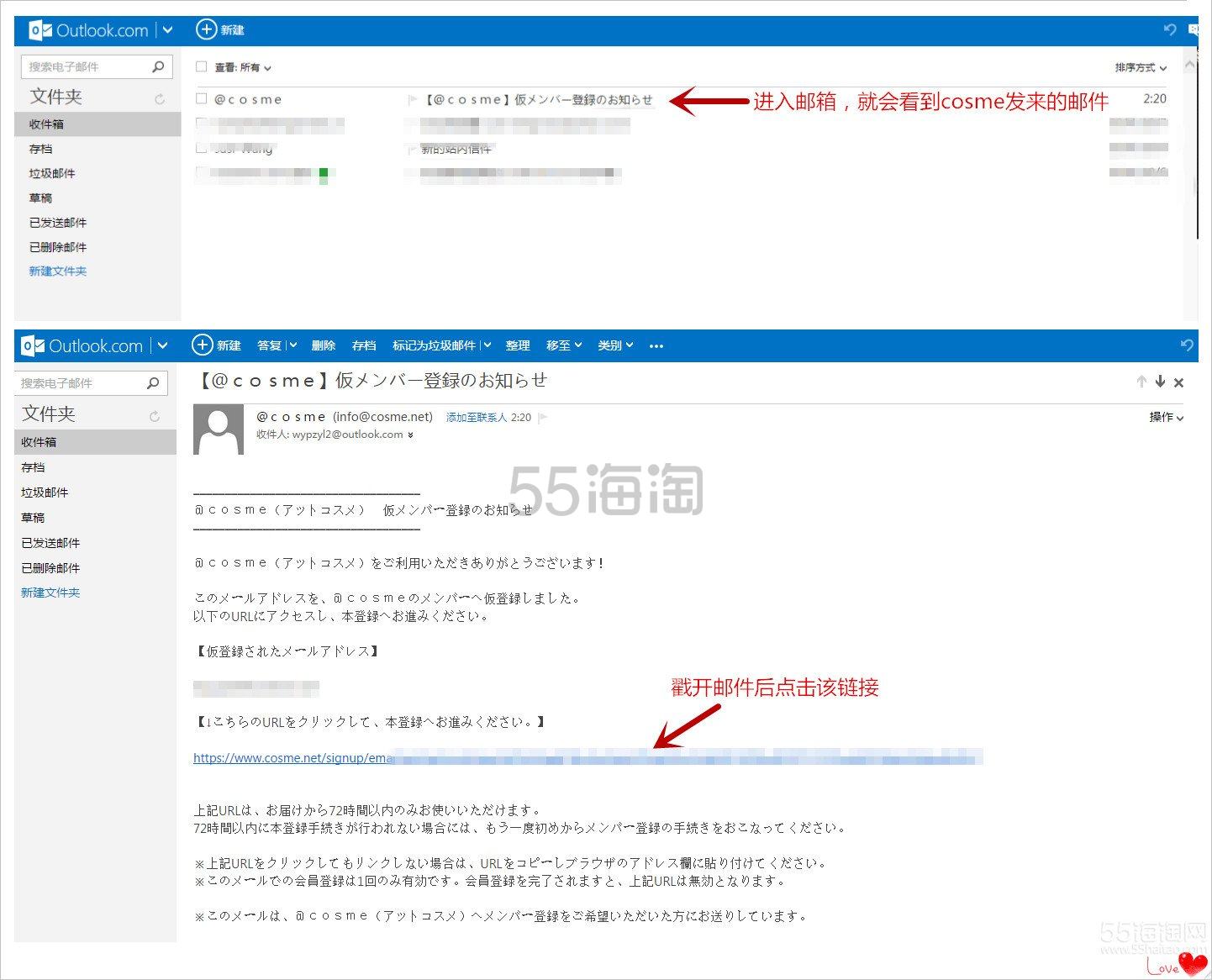
Task: Click 新建文件夹 link in top inbox window
Action: 58,271
